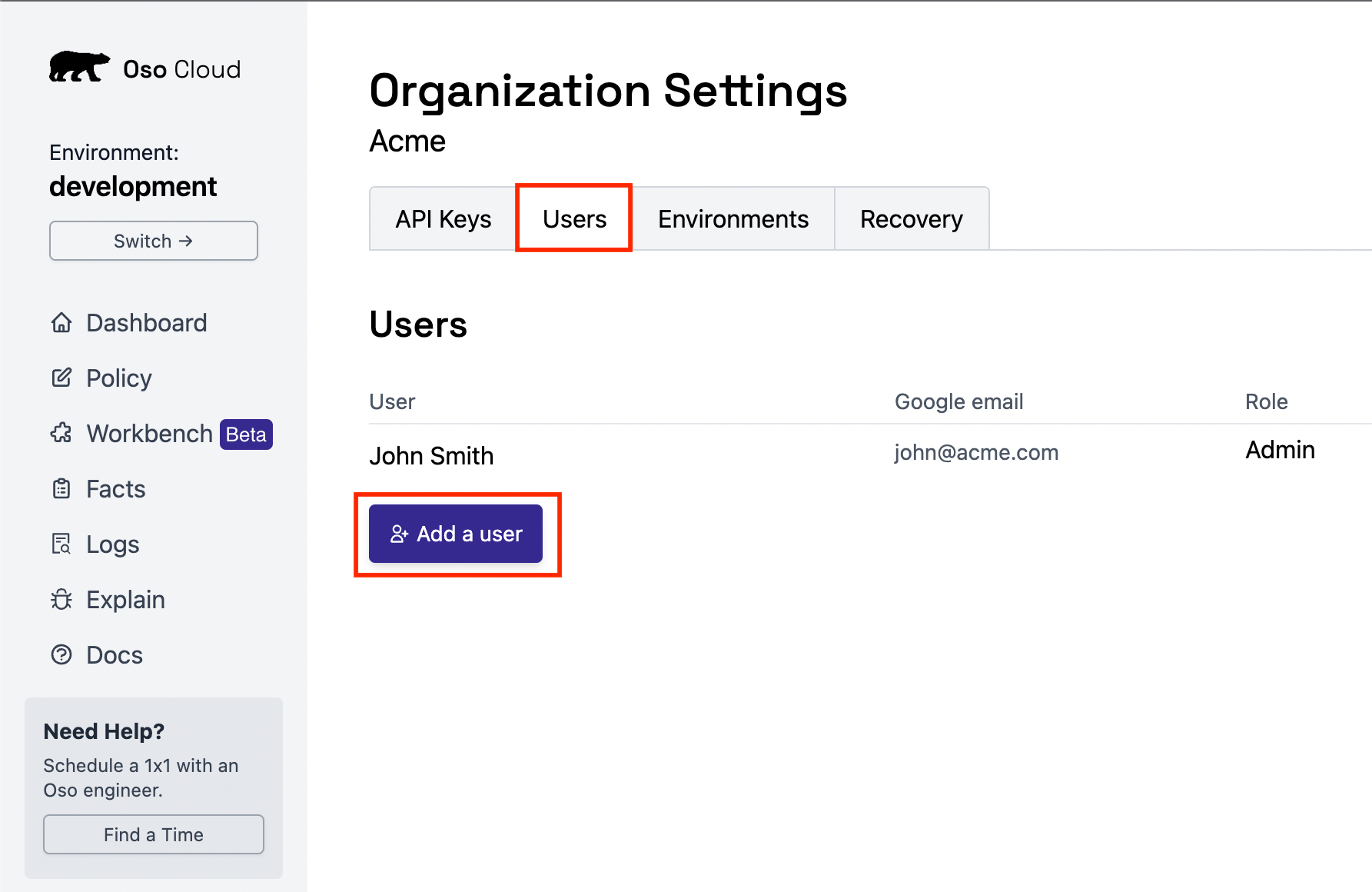Open Dashboard via its house icon
1372x892 pixels.
click(61, 323)
